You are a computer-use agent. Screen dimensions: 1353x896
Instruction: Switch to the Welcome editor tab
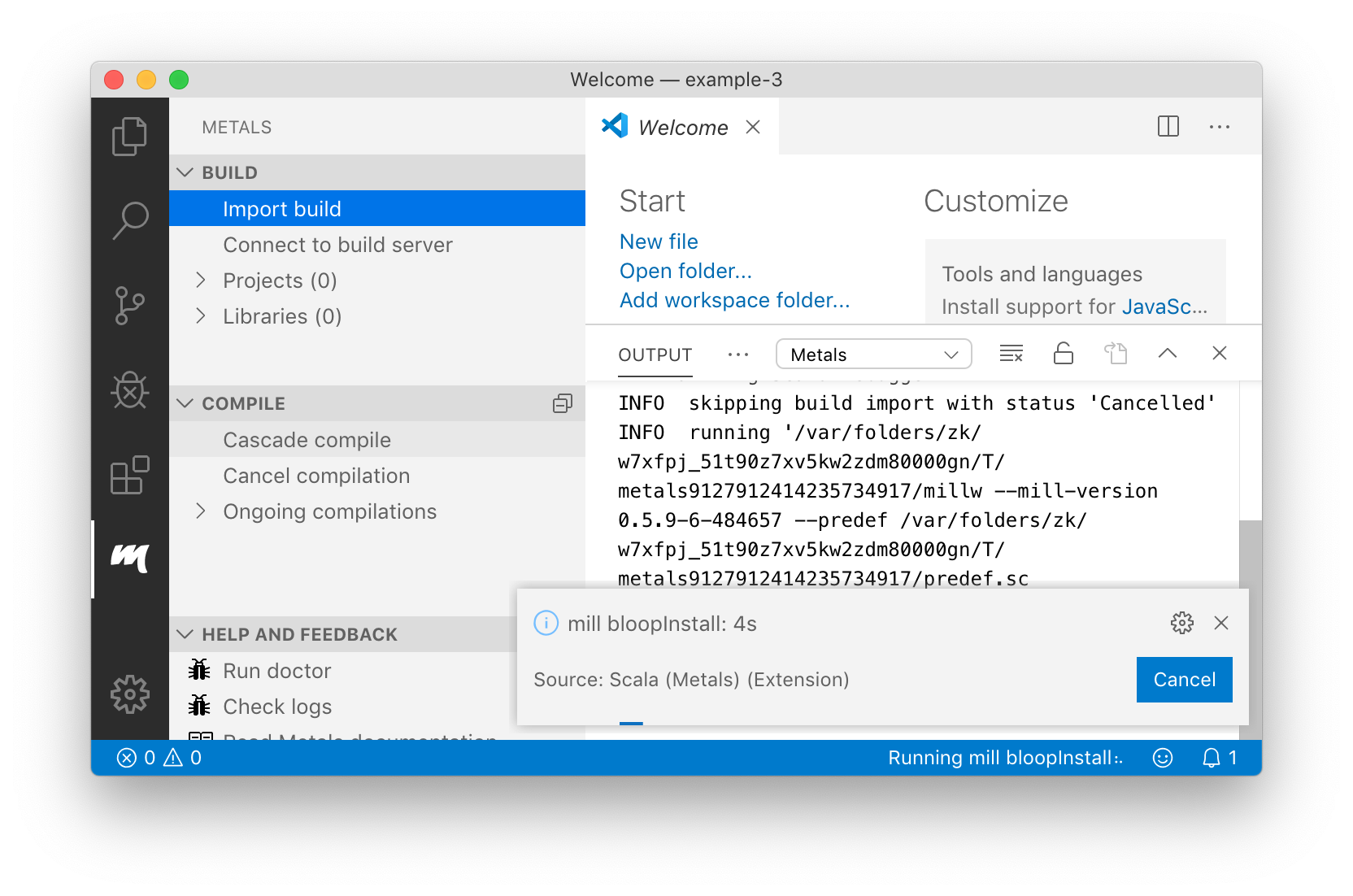coord(682,126)
